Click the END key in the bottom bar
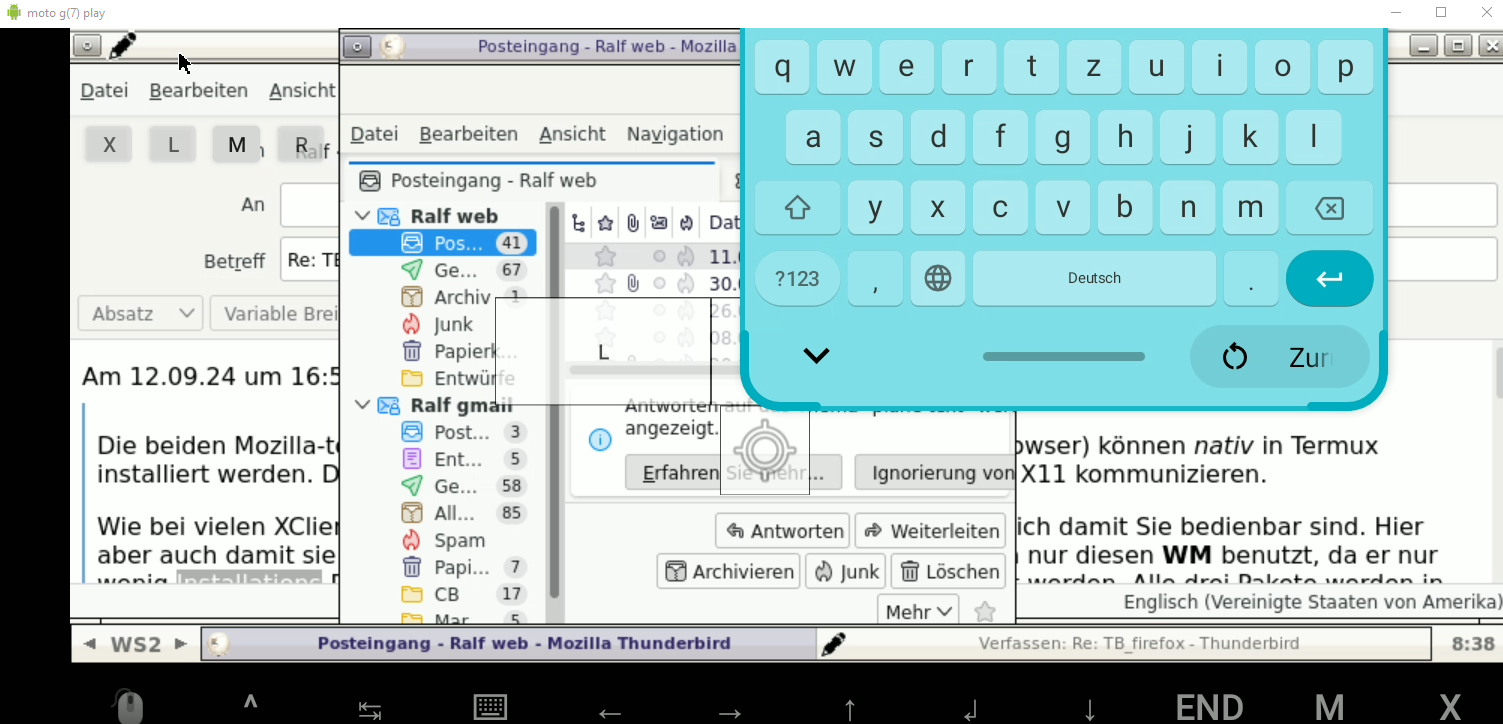 (x=1209, y=708)
